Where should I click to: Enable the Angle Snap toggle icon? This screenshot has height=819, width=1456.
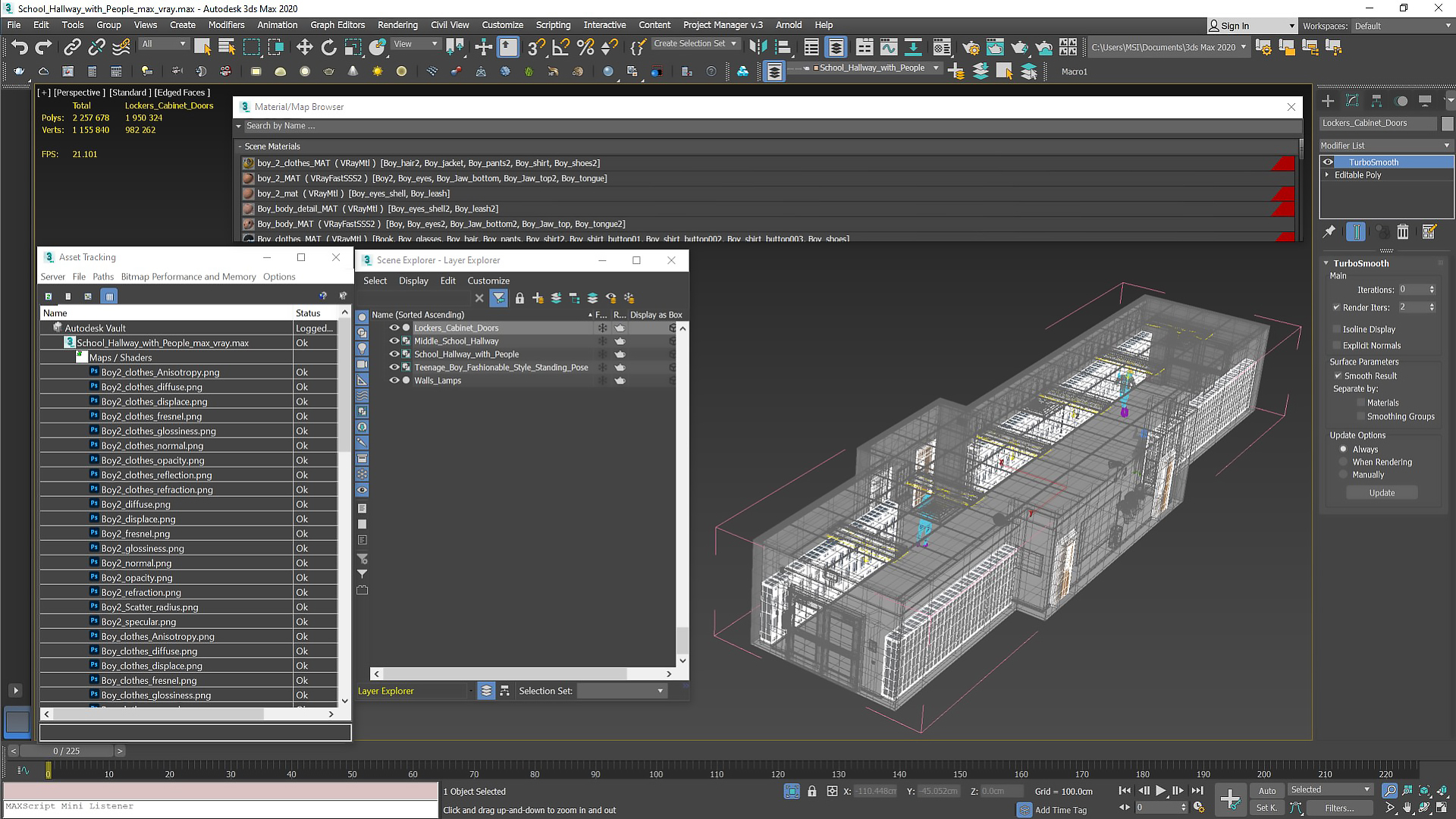[x=560, y=47]
